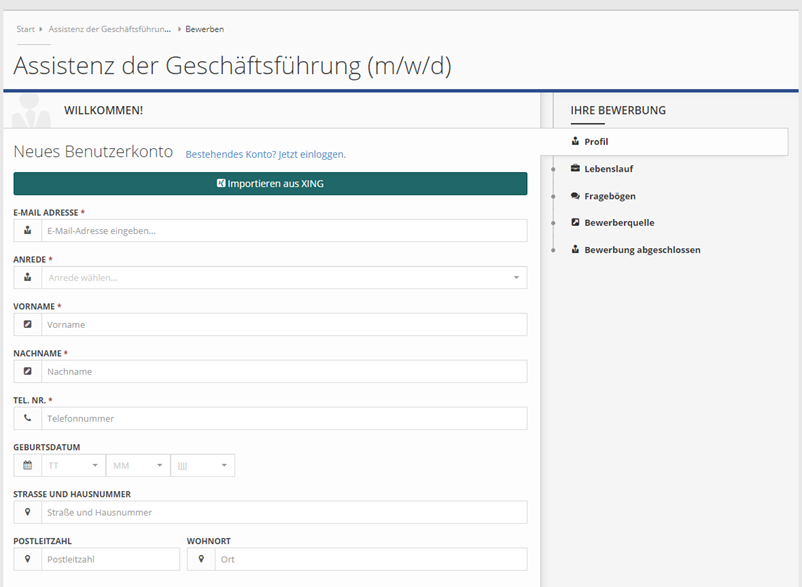Click the user icon beside the E-Mail field

[x=28, y=231]
